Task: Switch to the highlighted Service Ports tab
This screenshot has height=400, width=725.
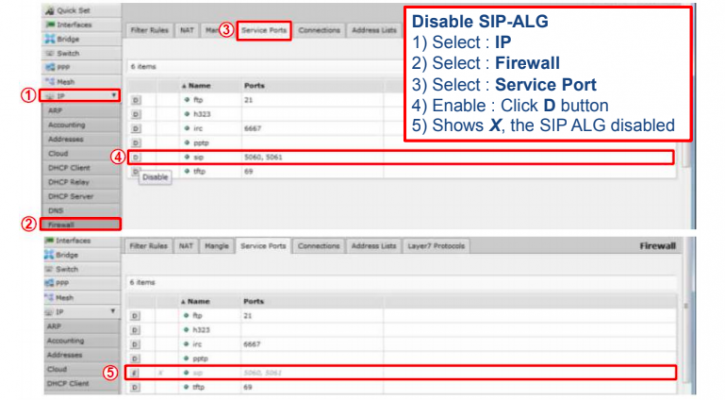Action: click(x=264, y=30)
